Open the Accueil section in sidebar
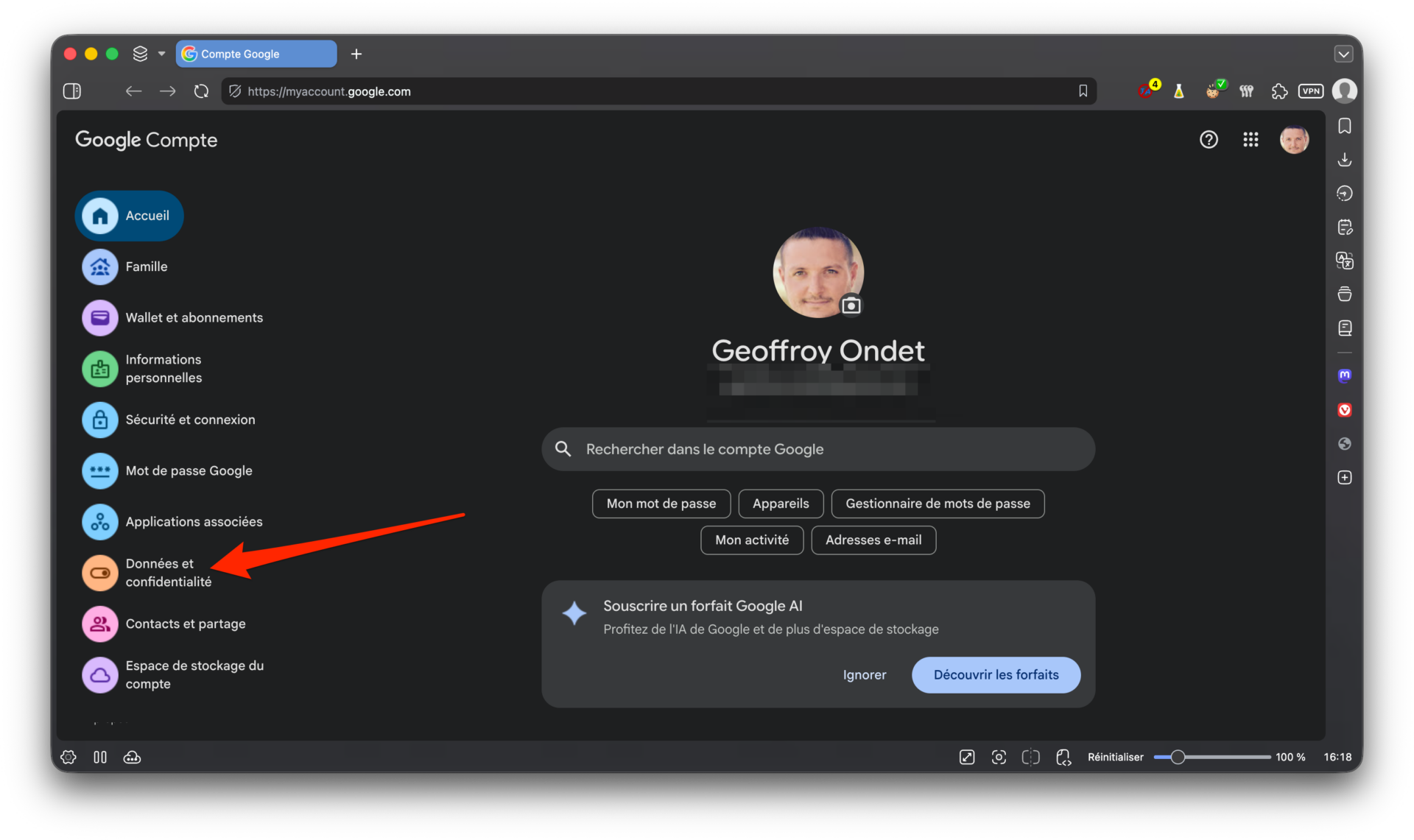The width and height of the screenshot is (1414, 840). 129,216
